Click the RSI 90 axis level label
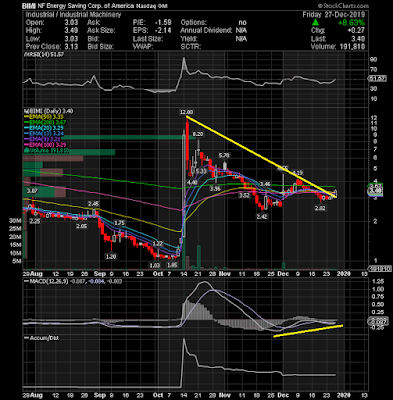393x400 pixels. tap(374, 60)
